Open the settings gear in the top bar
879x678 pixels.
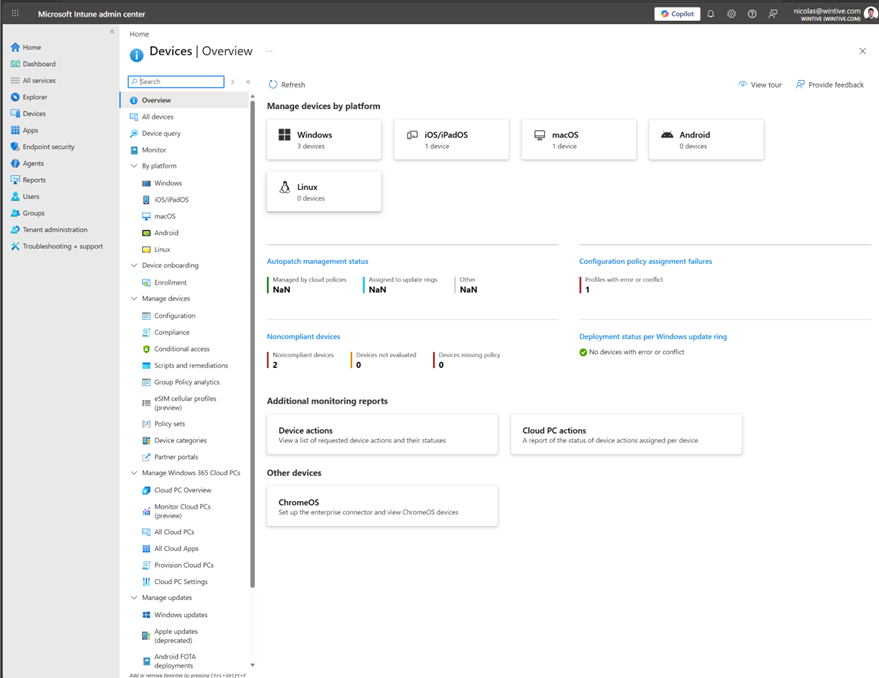click(x=730, y=14)
